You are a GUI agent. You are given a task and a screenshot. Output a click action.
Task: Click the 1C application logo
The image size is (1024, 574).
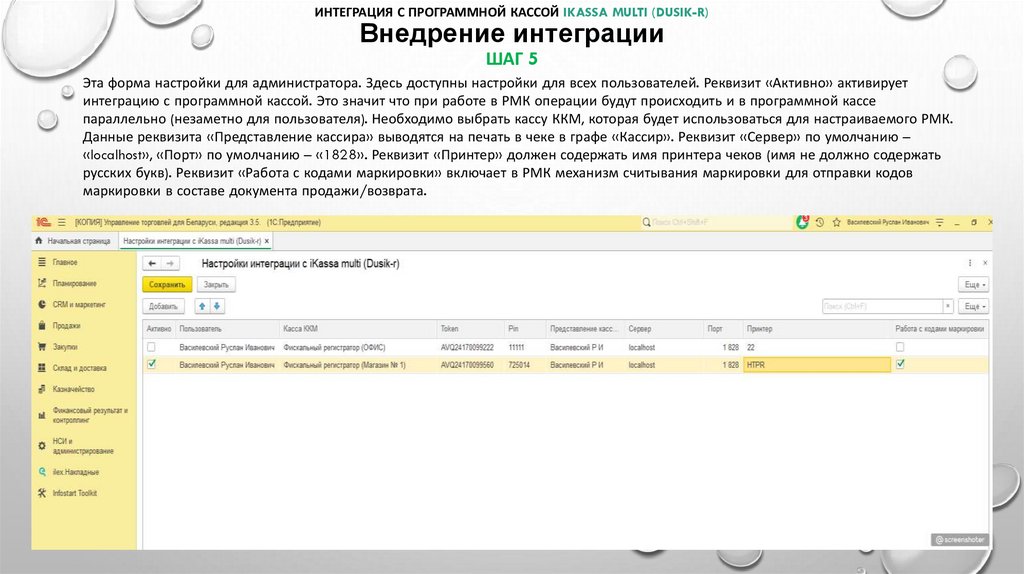pos(44,222)
